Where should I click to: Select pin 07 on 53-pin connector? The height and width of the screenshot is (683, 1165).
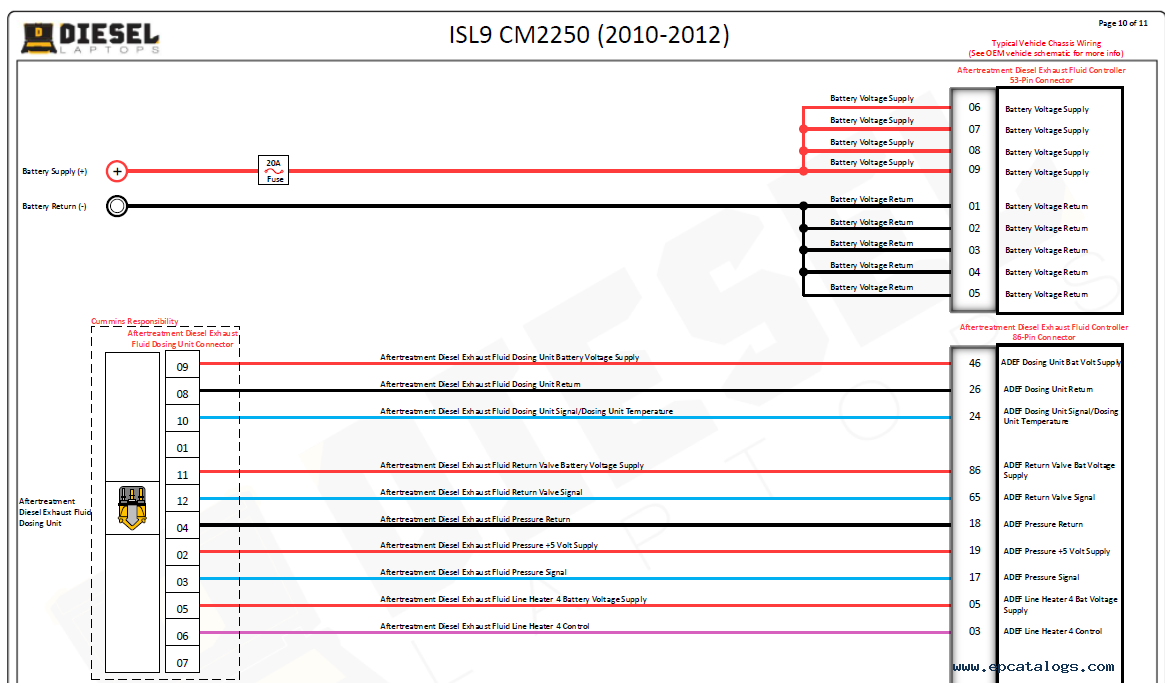pos(974,129)
